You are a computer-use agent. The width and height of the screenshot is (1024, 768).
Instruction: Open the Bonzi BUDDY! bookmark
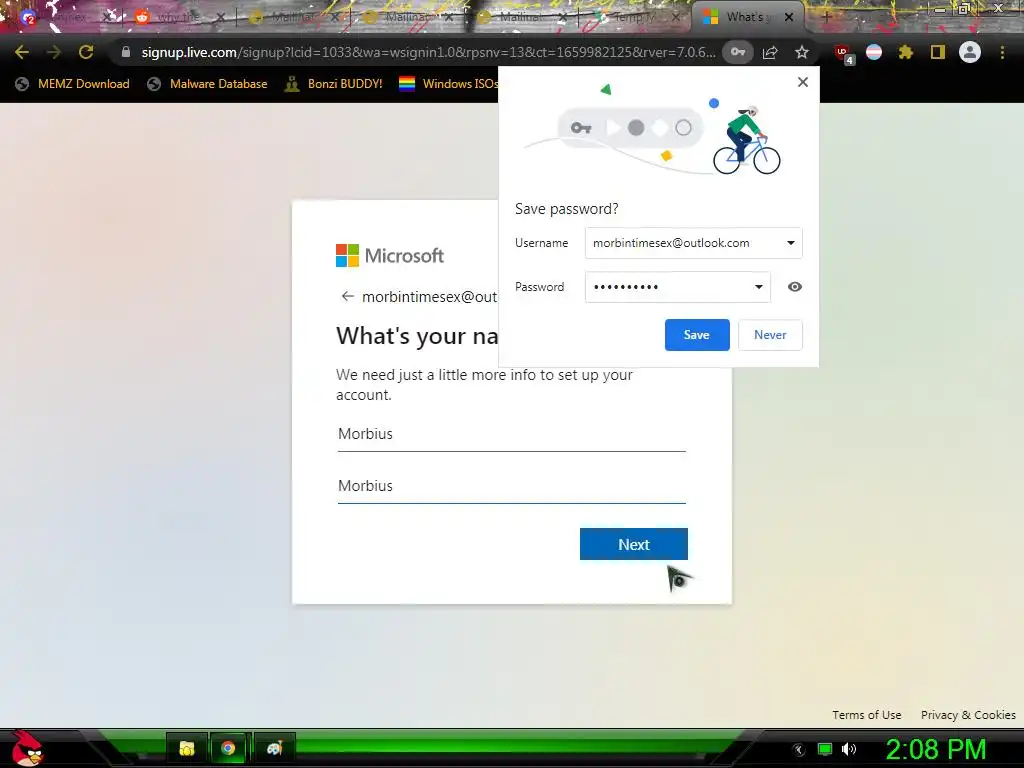(x=334, y=84)
